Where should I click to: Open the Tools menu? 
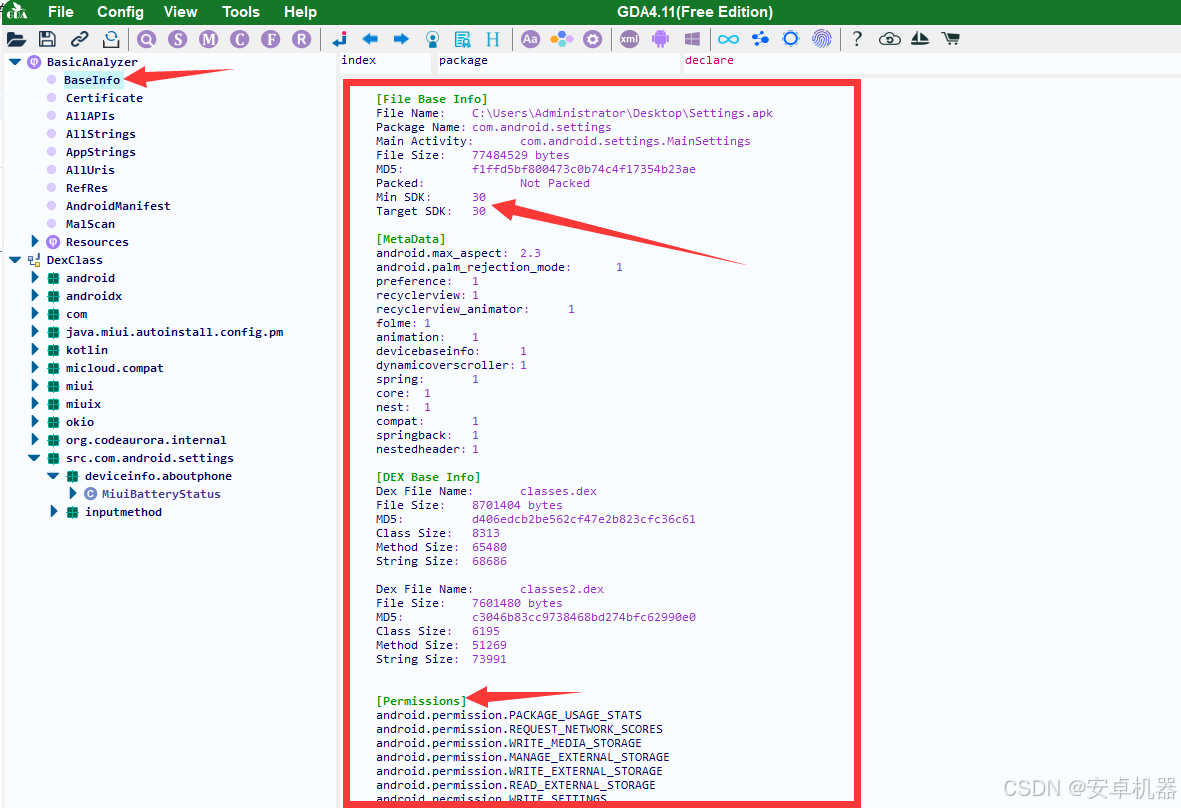(x=241, y=12)
